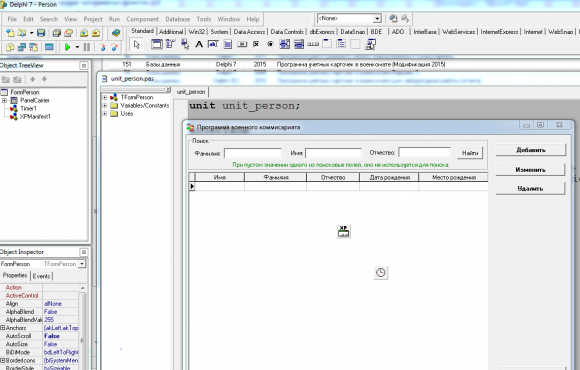Viewport: 580px width, 370px height.
Task: Click the Pause program icon
Action: [x=87, y=47]
